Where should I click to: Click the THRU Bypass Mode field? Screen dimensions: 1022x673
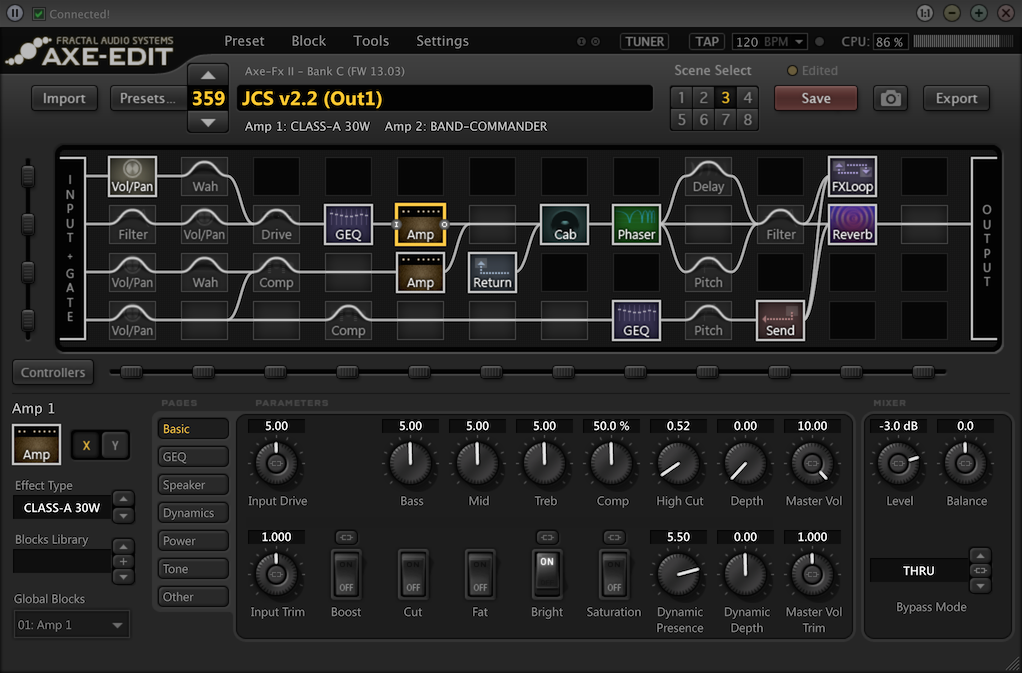tap(919, 571)
